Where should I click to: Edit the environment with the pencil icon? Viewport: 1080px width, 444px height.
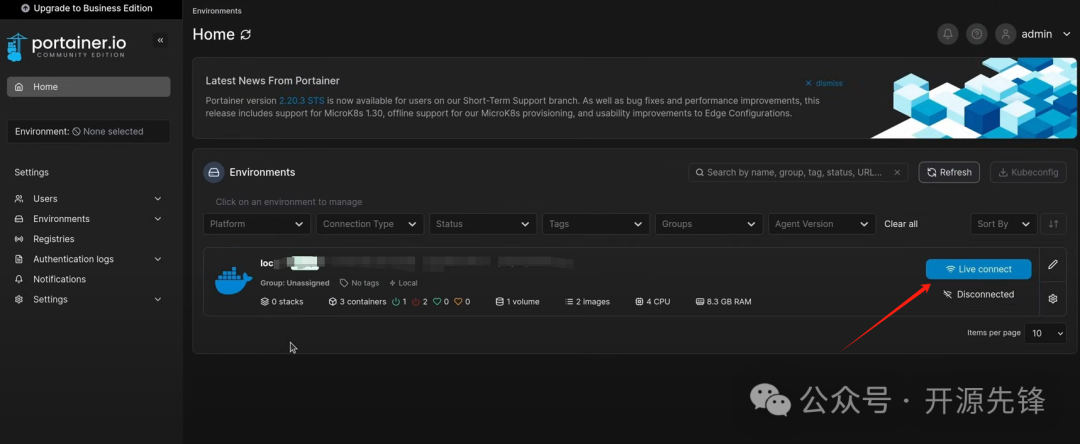[1052, 264]
